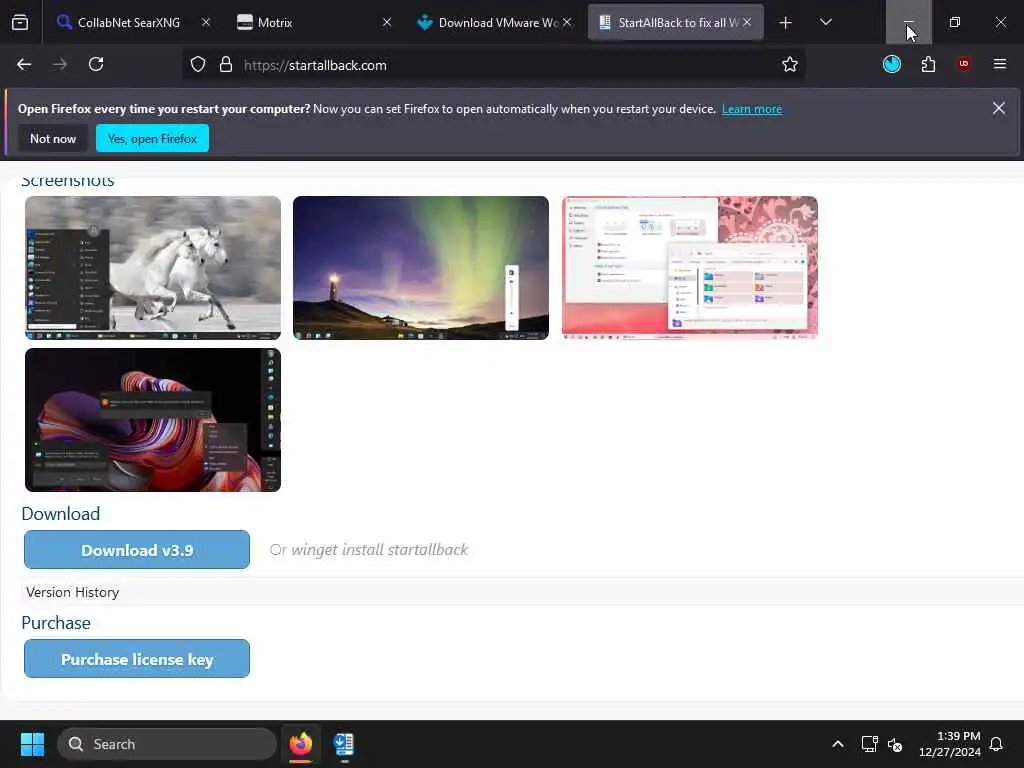Open the Learn more link

752,109
